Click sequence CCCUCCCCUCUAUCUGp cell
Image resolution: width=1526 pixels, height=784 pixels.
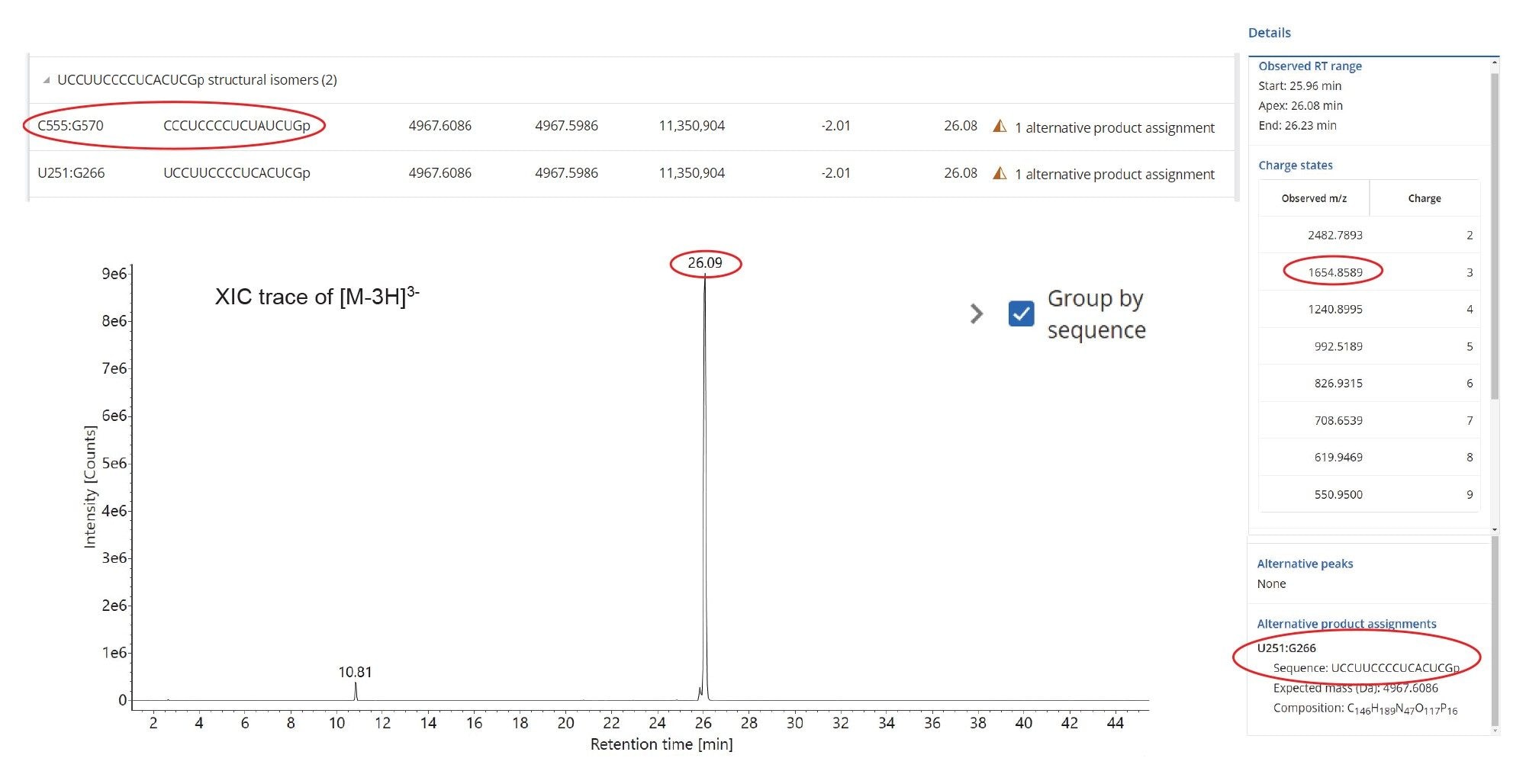(x=237, y=126)
